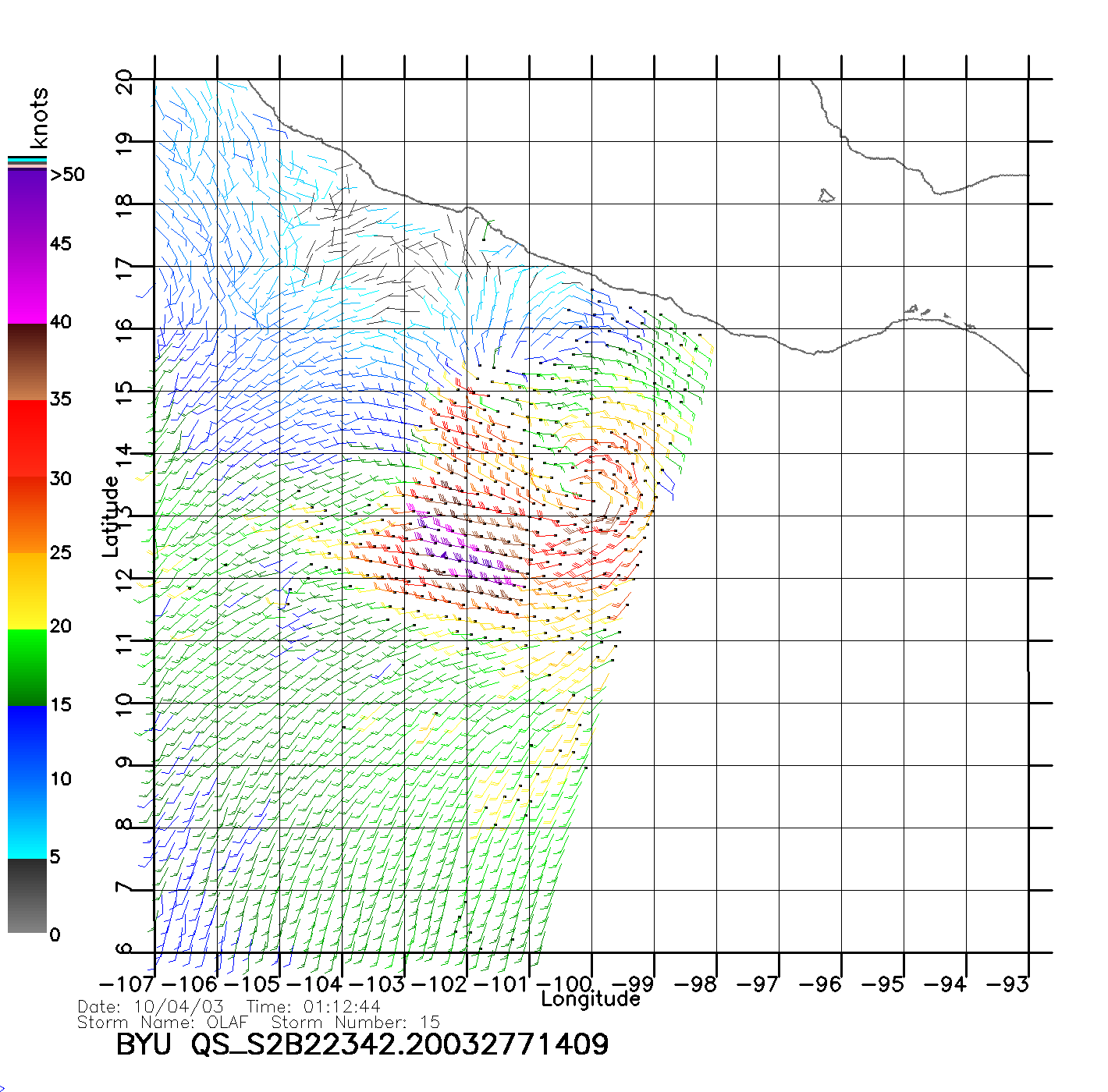1108x1092 pixels.
Task: Click the "Storm Number: 15" text
Action: (356, 1023)
